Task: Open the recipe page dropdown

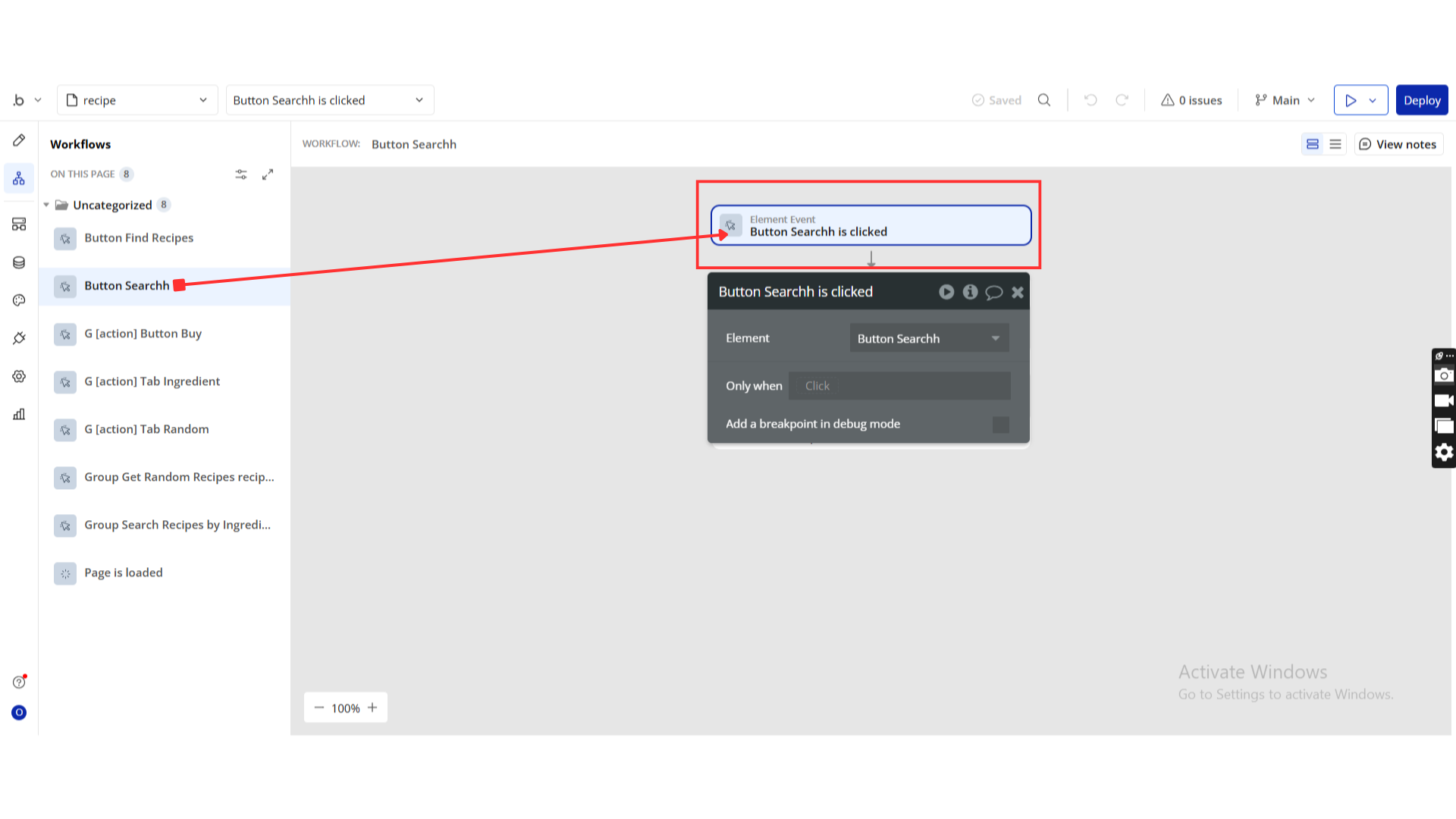Action: pyautogui.click(x=137, y=100)
